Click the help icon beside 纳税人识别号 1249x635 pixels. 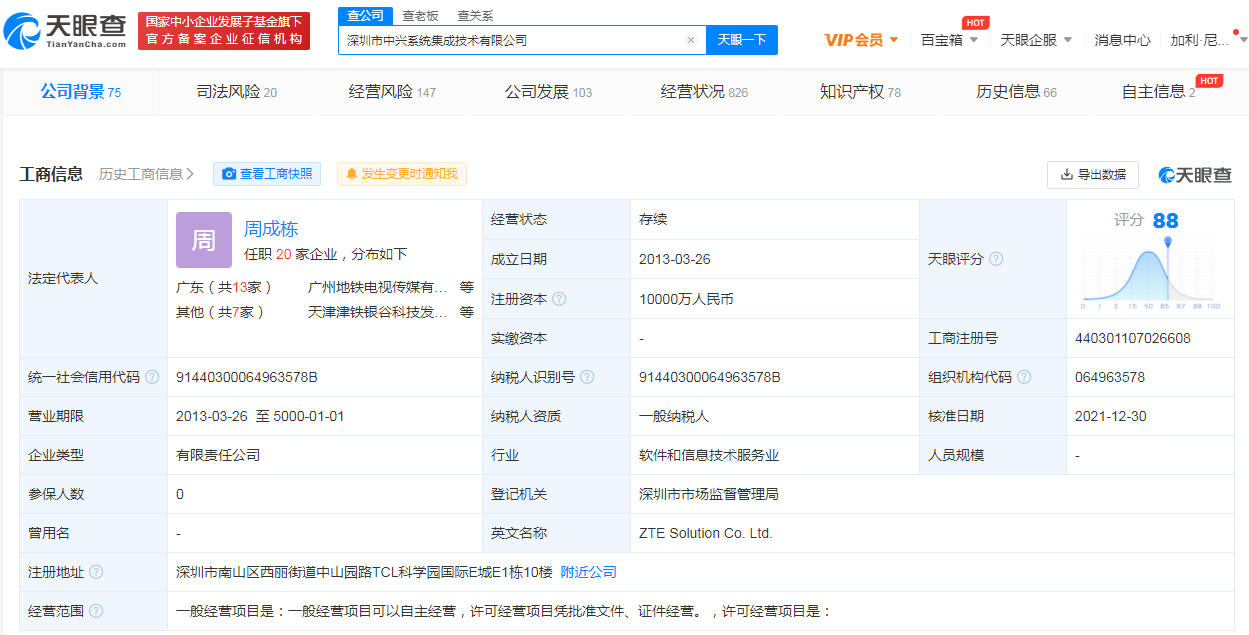pyautogui.click(x=587, y=377)
